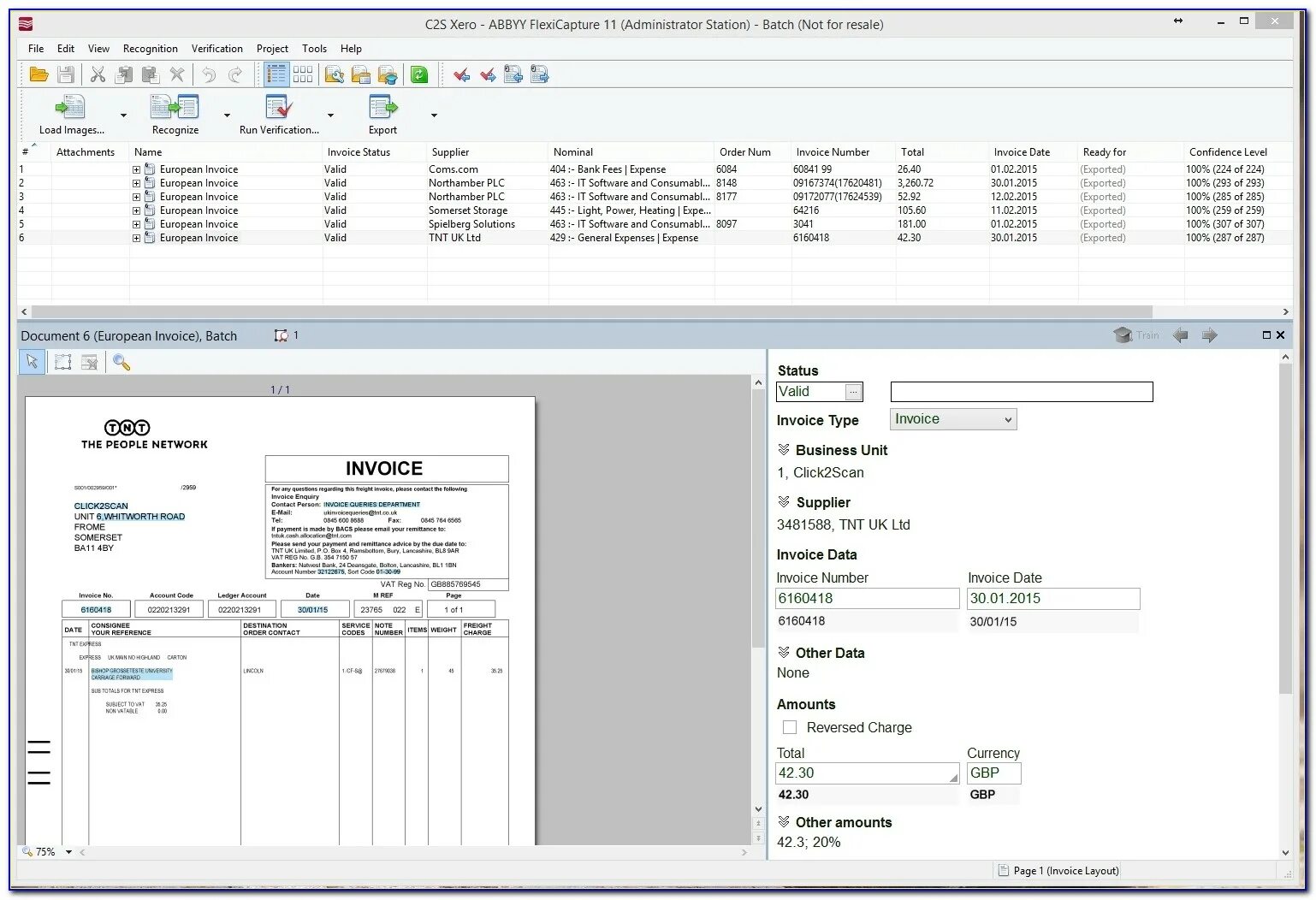The image size is (1316, 900).
Task: Open the File menu
Action: click(36, 49)
